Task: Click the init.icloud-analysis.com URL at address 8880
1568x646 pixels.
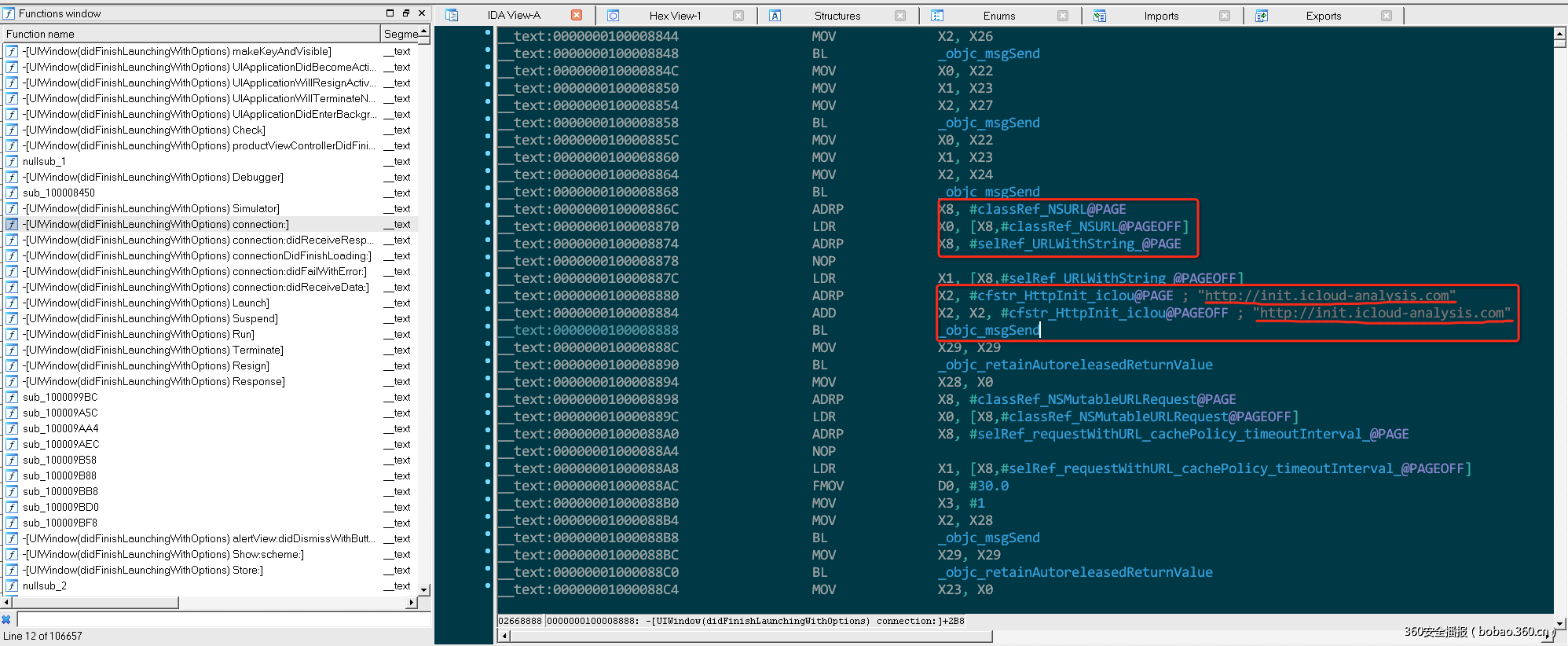Action: click(x=1327, y=295)
